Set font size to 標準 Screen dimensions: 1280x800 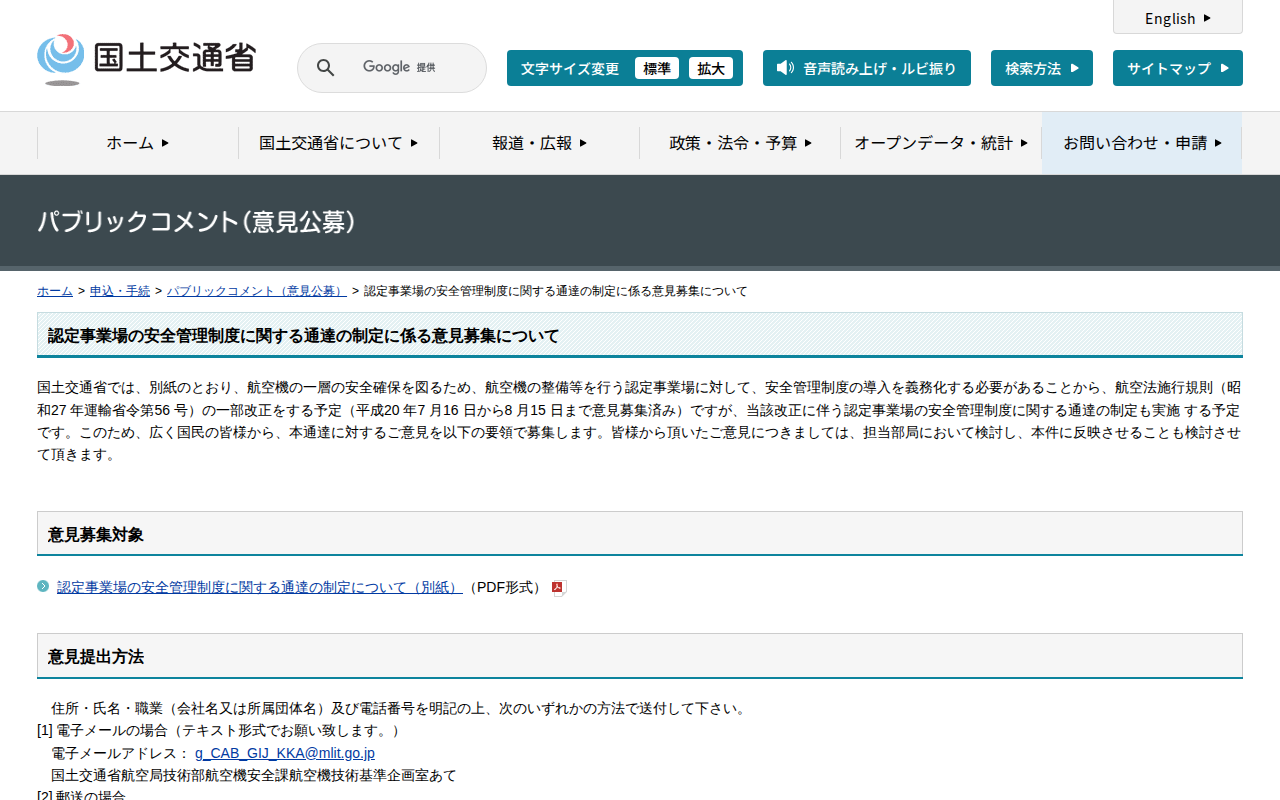657,68
